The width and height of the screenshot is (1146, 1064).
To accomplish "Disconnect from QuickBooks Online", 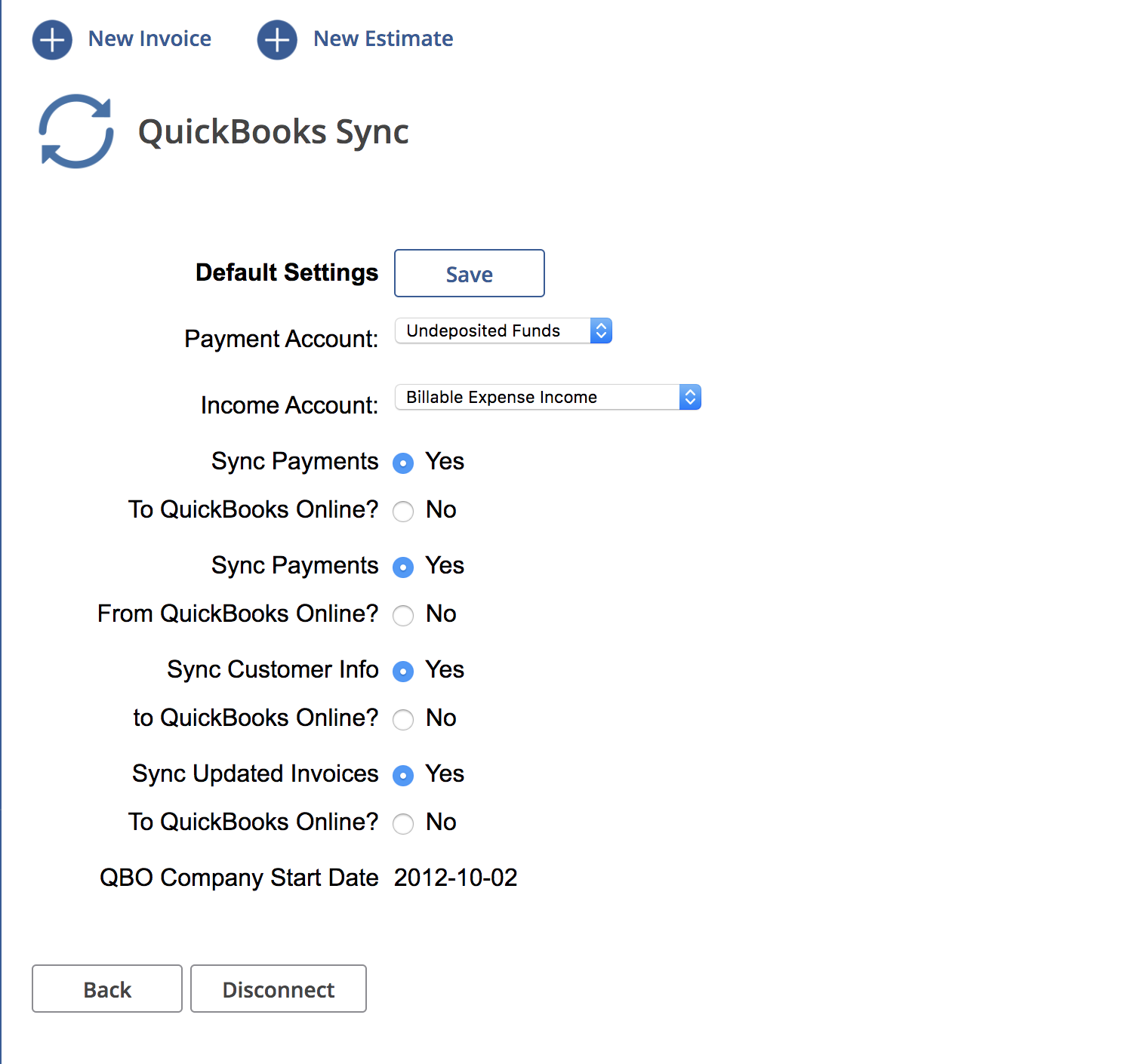I will click(x=279, y=989).
